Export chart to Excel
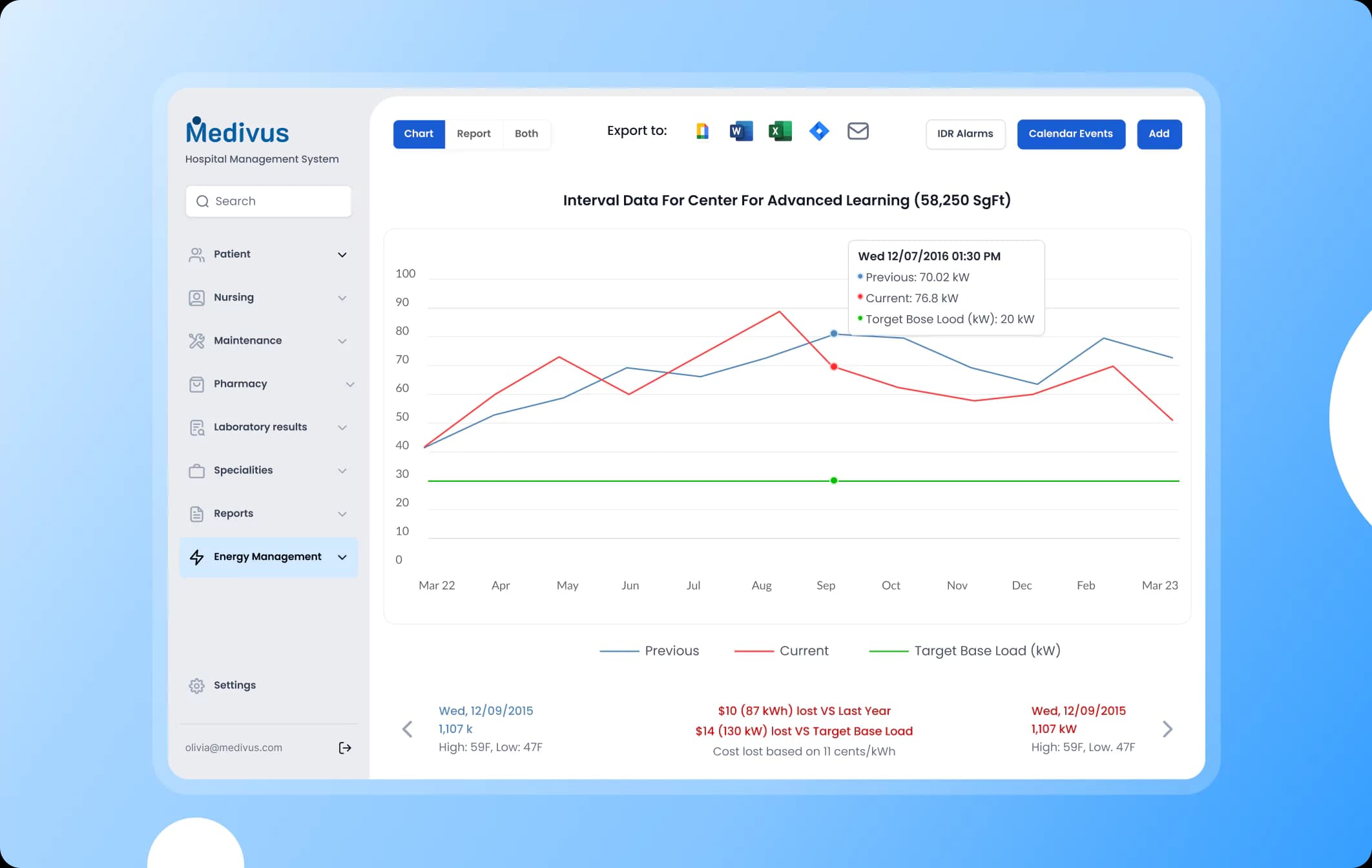This screenshot has width=1372, height=868. 780,131
